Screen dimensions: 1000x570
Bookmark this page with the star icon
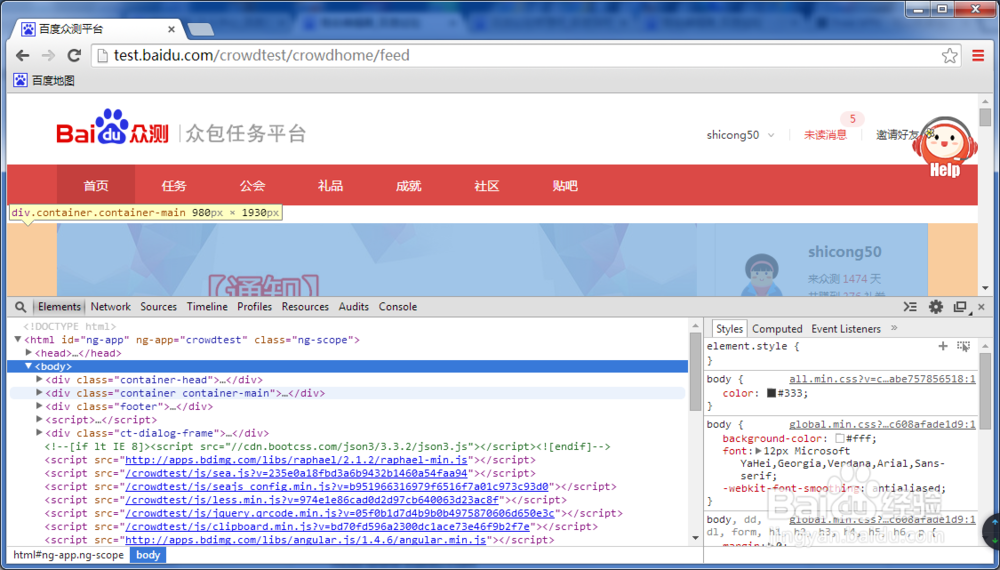pos(950,55)
